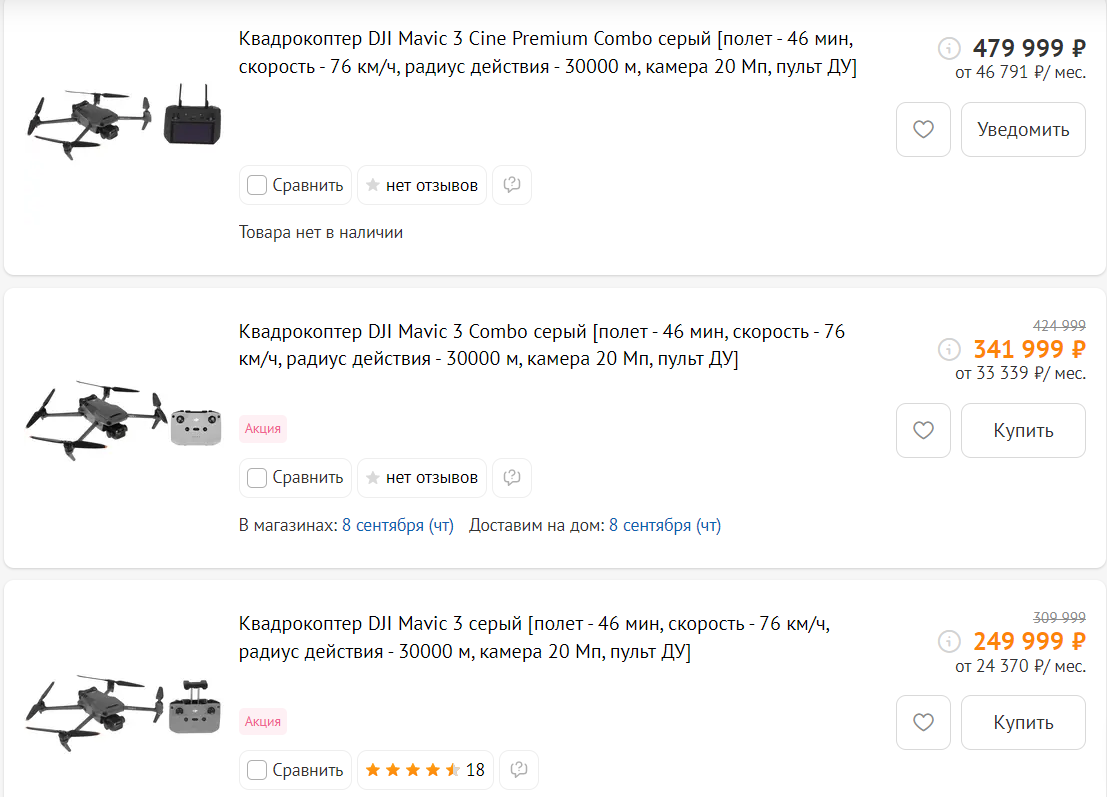Click info icon next to 249 999 ₽
The width and height of the screenshot is (1107, 797).
(949, 641)
